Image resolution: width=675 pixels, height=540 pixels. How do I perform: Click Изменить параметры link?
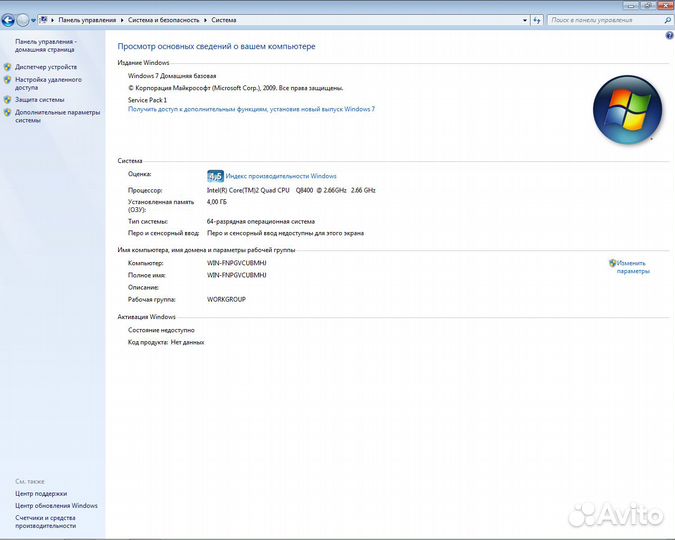pyautogui.click(x=633, y=267)
